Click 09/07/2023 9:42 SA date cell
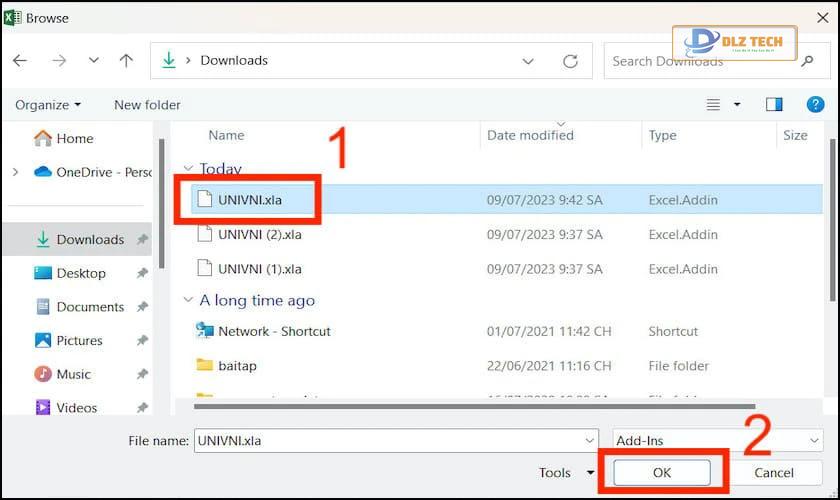 pyautogui.click(x=544, y=200)
